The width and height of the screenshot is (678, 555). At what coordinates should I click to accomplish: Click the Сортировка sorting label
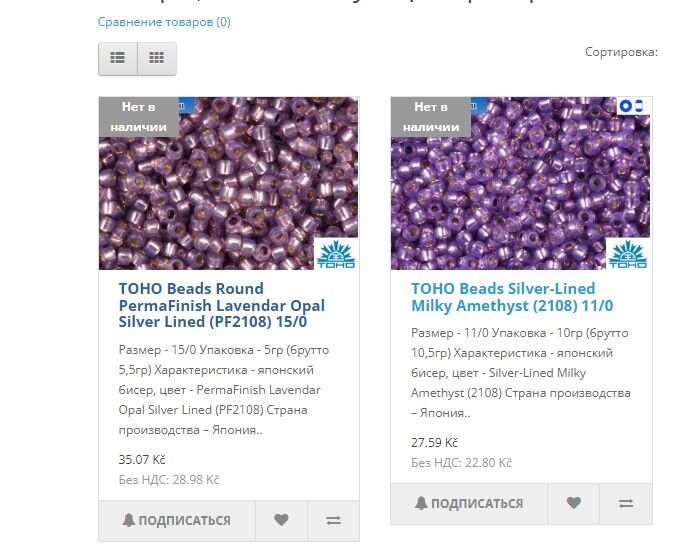click(621, 52)
